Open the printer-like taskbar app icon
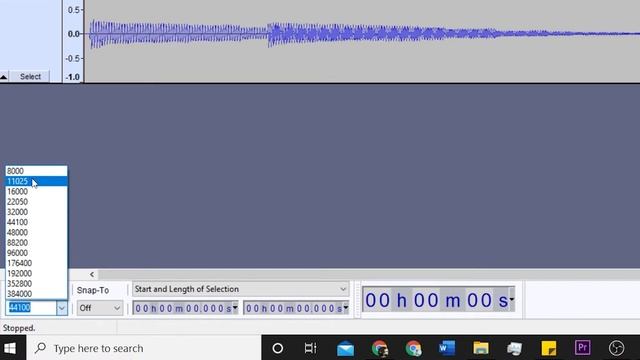The image size is (640, 360). click(515, 348)
